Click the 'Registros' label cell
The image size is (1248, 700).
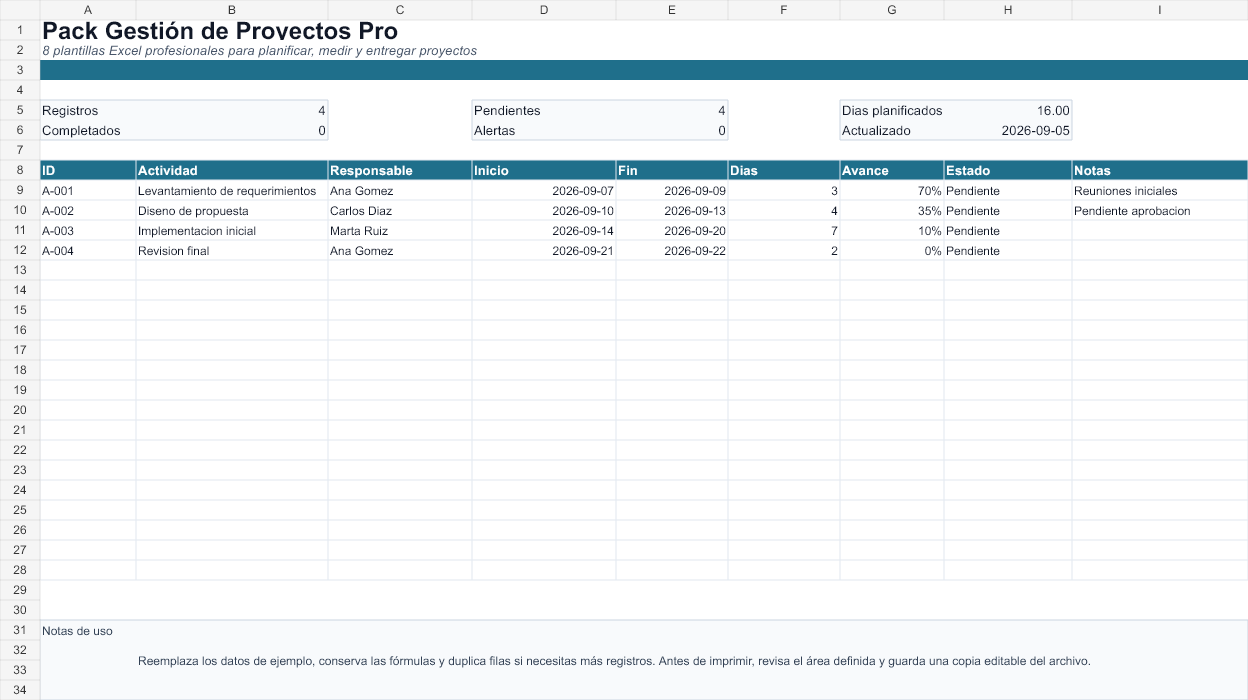click(88, 110)
